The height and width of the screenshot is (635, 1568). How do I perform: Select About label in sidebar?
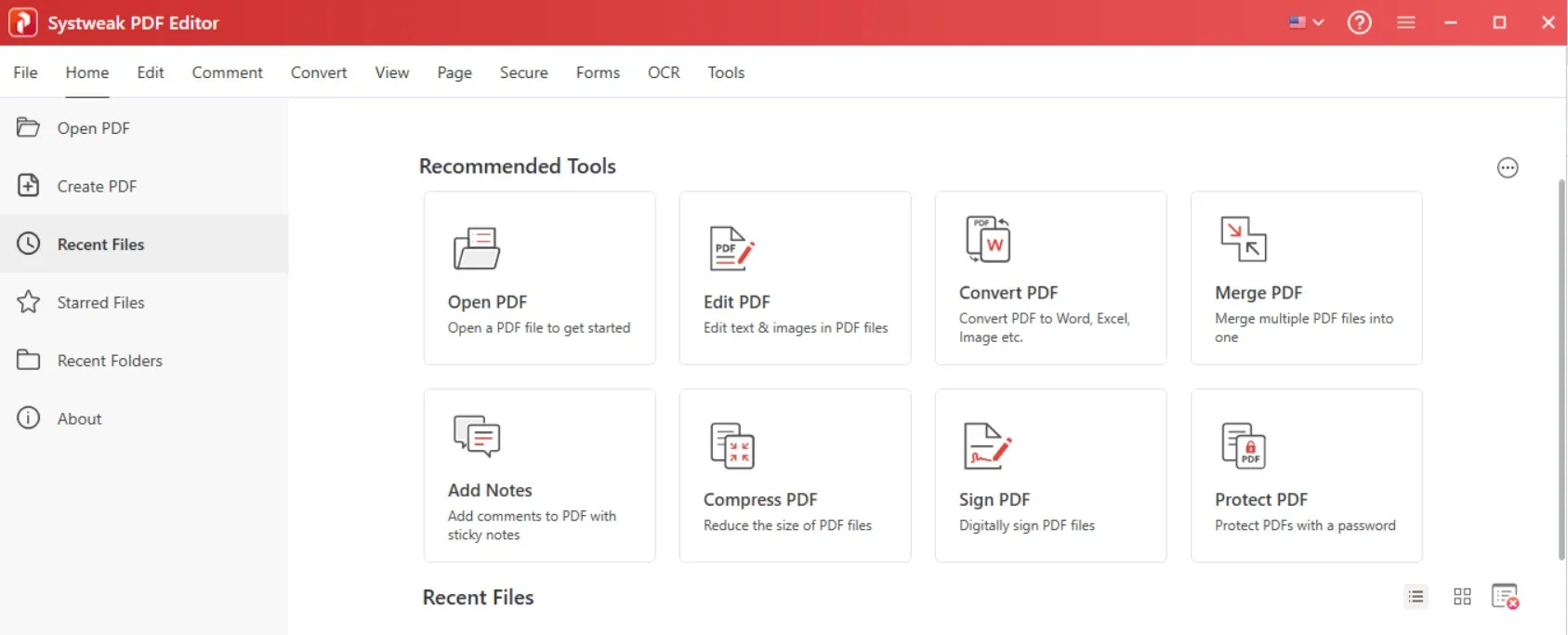point(79,418)
